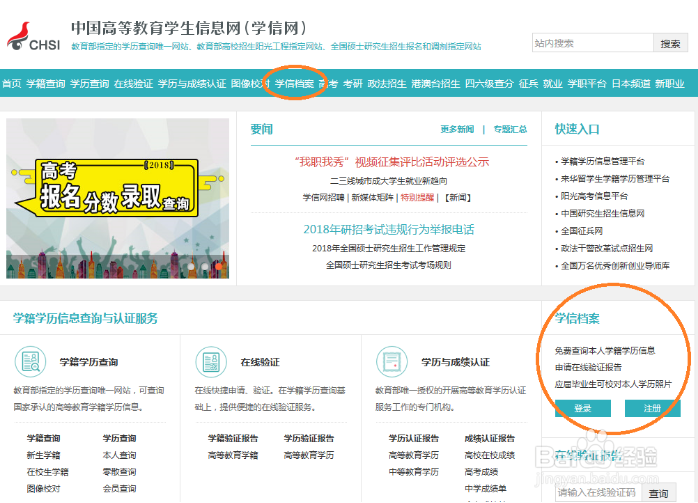This screenshot has width=698, height=503.
Task: Open 政法干警改革试点招生网 quick link
Action: [607, 248]
